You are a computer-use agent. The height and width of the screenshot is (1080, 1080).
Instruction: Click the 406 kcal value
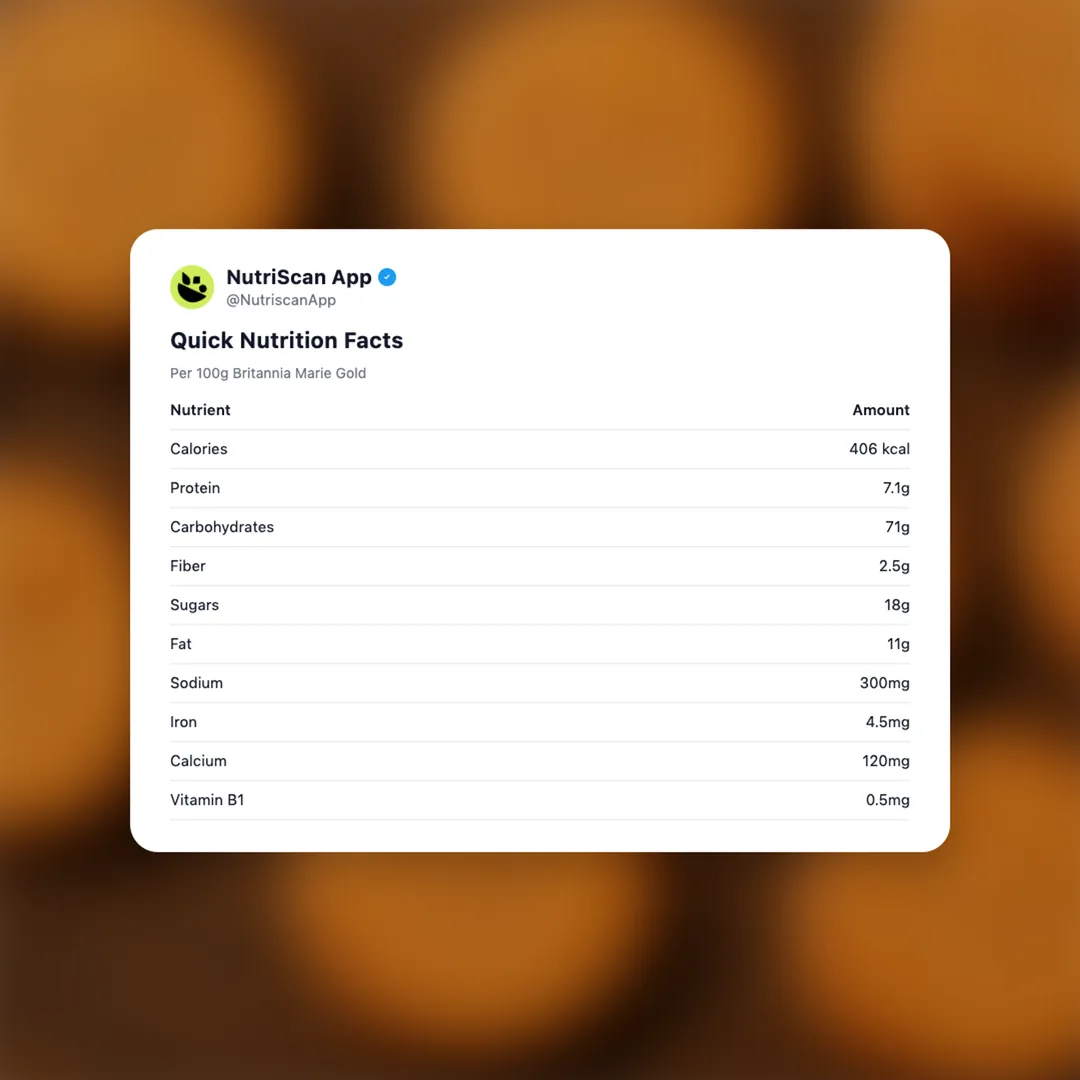[x=879, y=449]
